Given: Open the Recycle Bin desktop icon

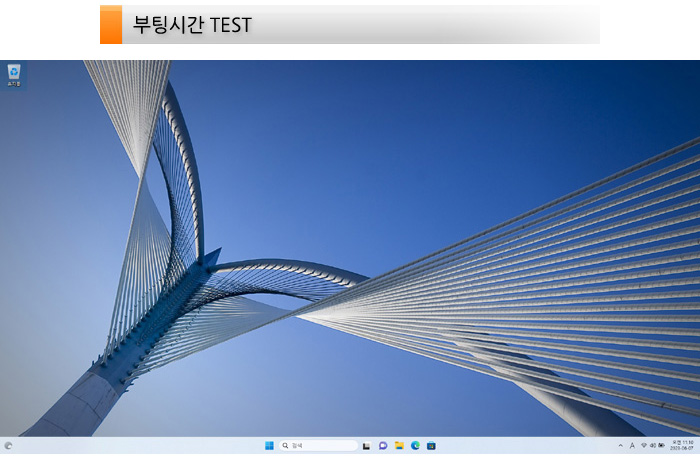Looking at the screenshot, I should click(x=14, y=73).
